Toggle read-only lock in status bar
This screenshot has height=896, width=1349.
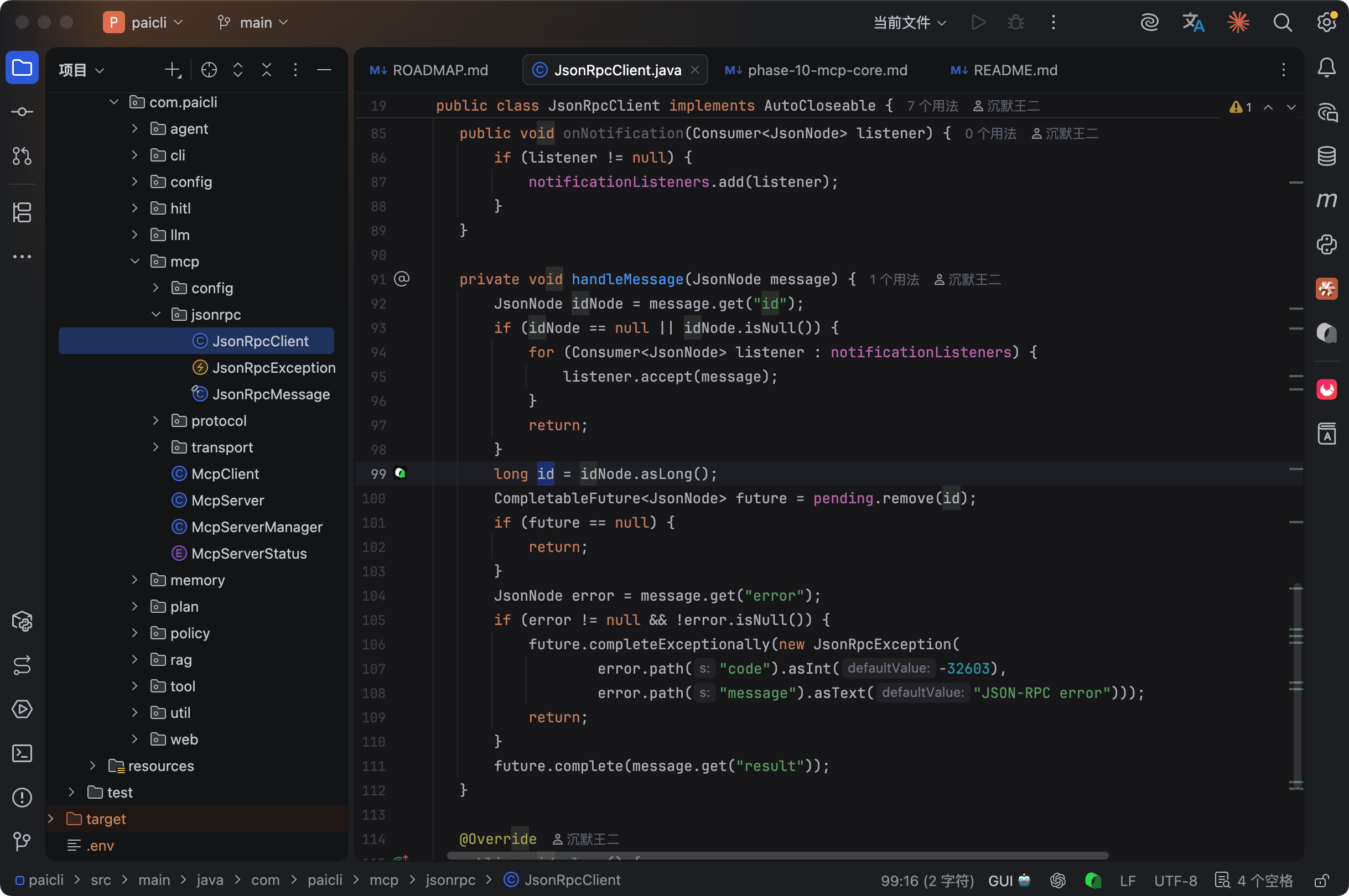(x=1321, y=880)
